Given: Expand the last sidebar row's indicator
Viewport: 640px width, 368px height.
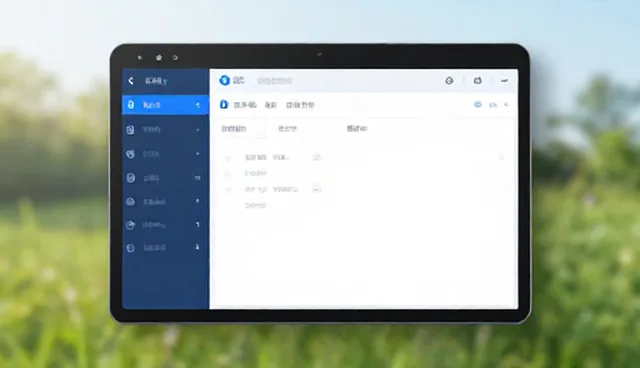Looking at the screenshot, I should 198,247.
